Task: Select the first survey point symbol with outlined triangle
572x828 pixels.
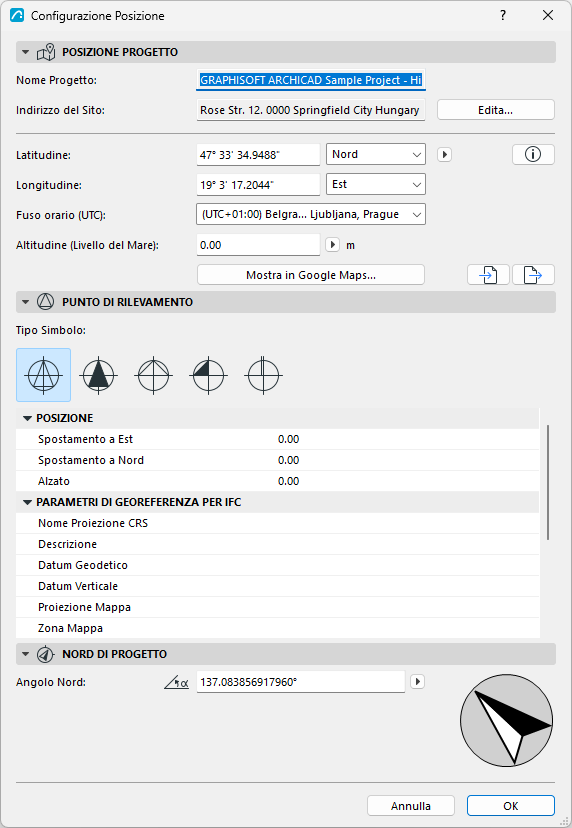Action: (x=43, y=375)
